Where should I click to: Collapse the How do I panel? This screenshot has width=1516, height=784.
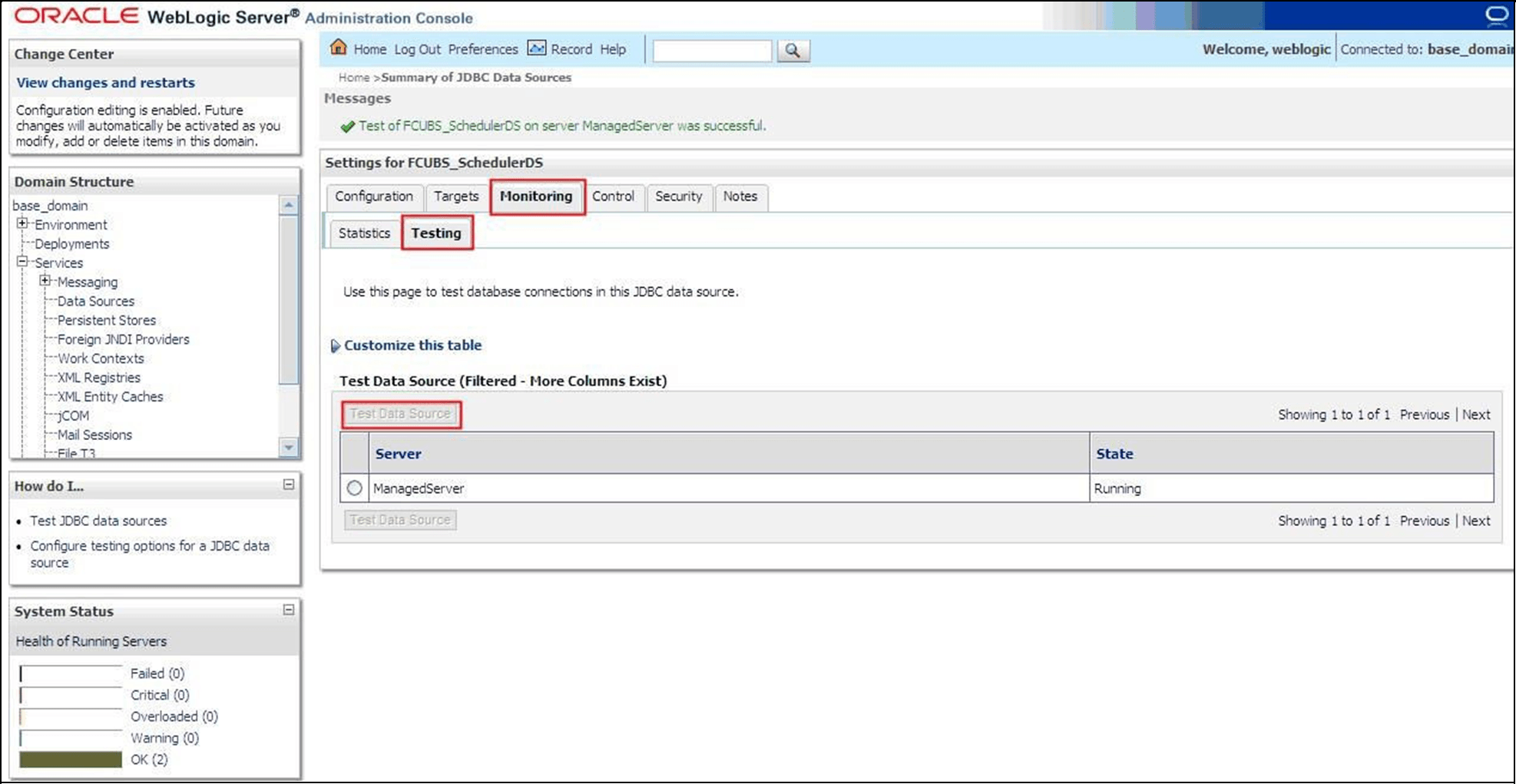coord(289,485)
